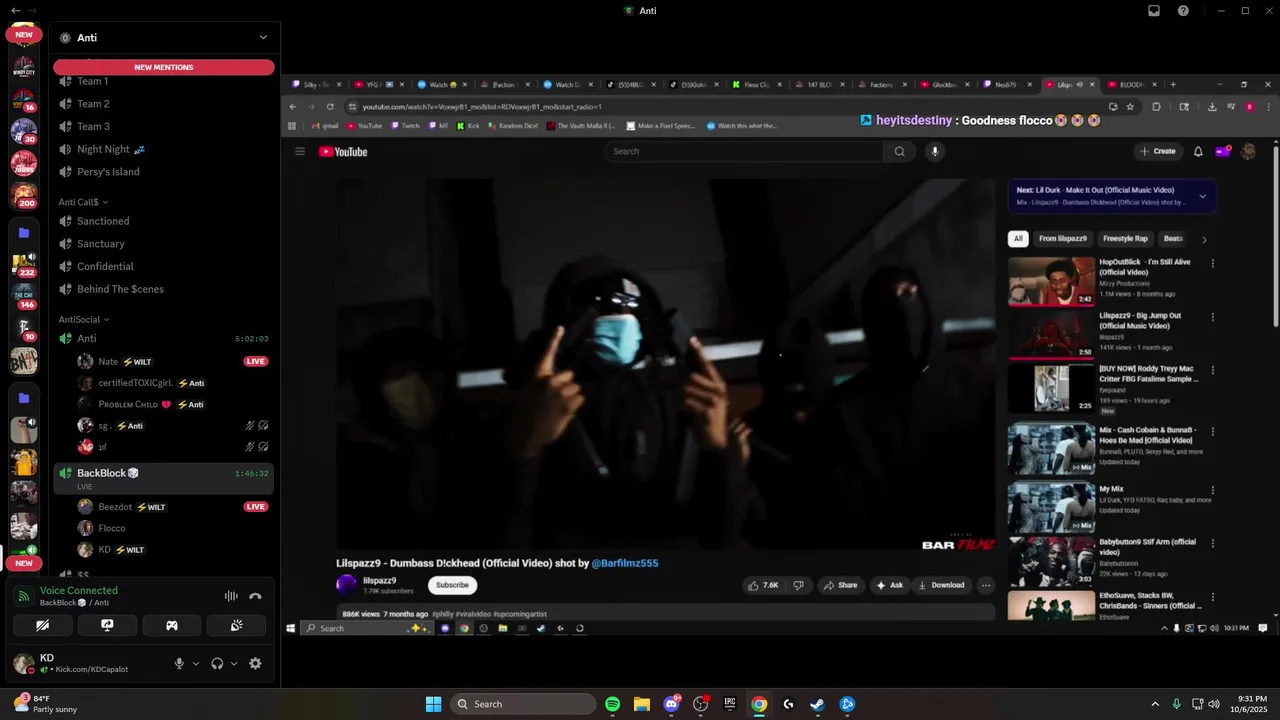Open more actions ellipsis under the video
Viewport: 1280px width, 720px height.
click(986, 585)
